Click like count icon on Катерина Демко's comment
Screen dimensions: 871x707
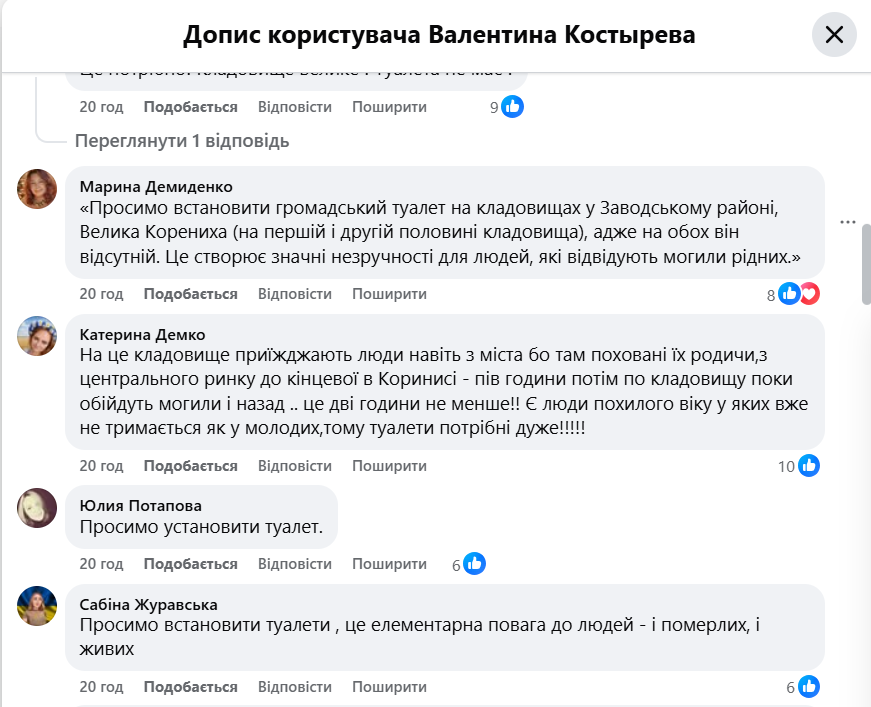pos(809,466)
